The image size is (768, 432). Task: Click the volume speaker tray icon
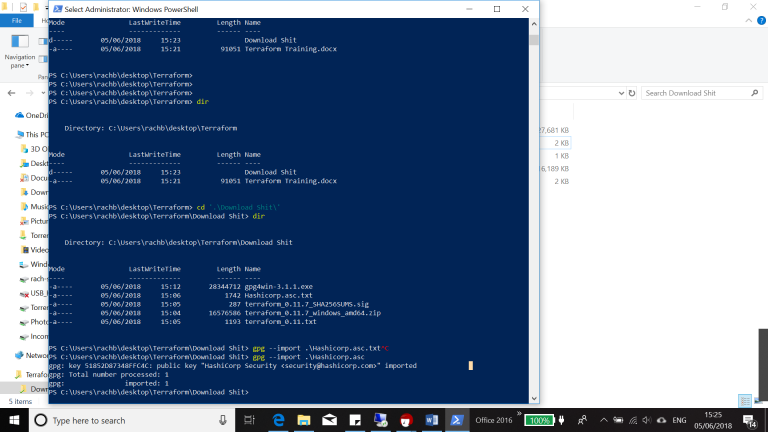pyautogui.click(x=647, y=420)
